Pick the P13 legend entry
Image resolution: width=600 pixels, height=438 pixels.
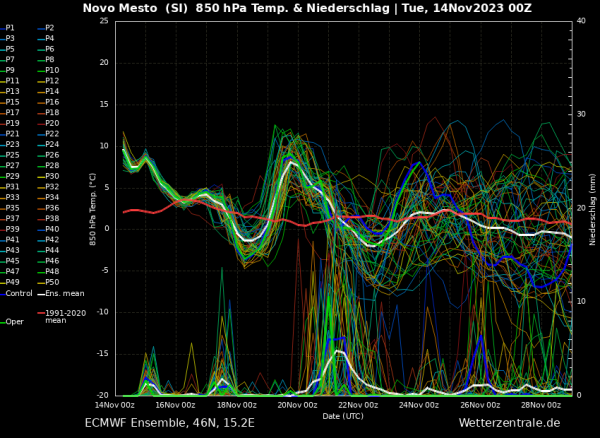coord(10,91)
